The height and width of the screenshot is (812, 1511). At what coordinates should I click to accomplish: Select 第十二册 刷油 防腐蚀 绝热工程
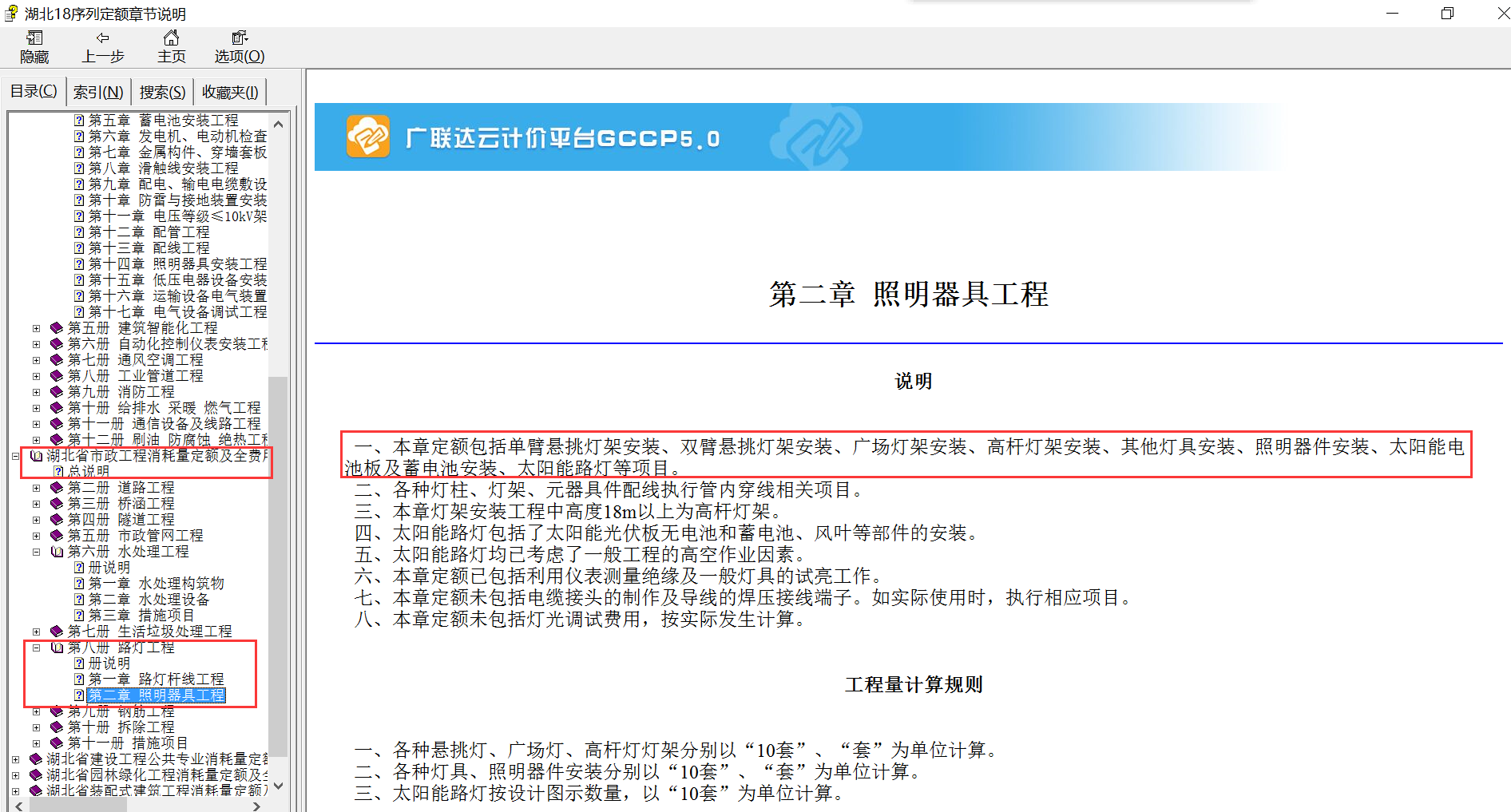[x=168, y=440]
